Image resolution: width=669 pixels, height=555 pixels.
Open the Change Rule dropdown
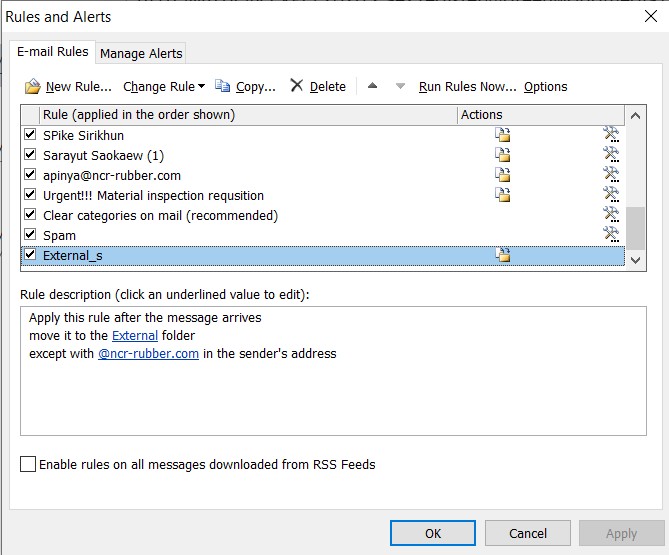pos(163,87)
